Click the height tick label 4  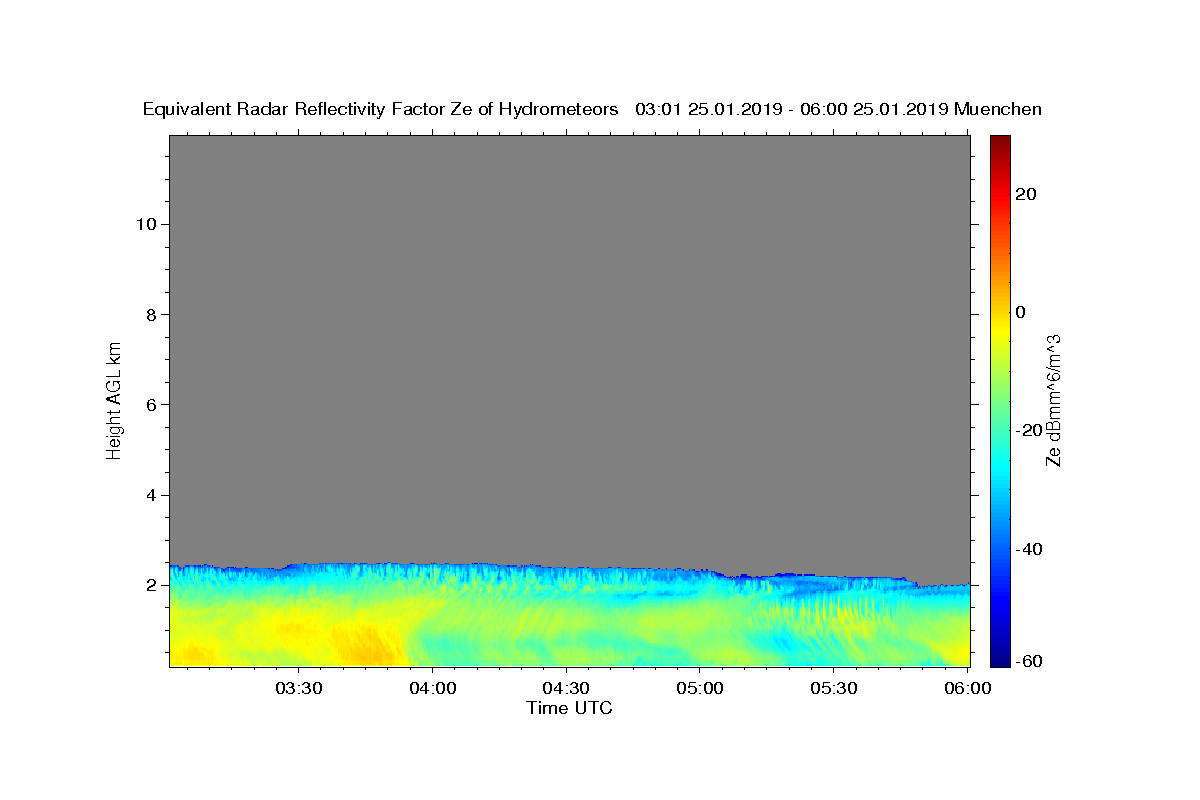click(x=149, y=495)
